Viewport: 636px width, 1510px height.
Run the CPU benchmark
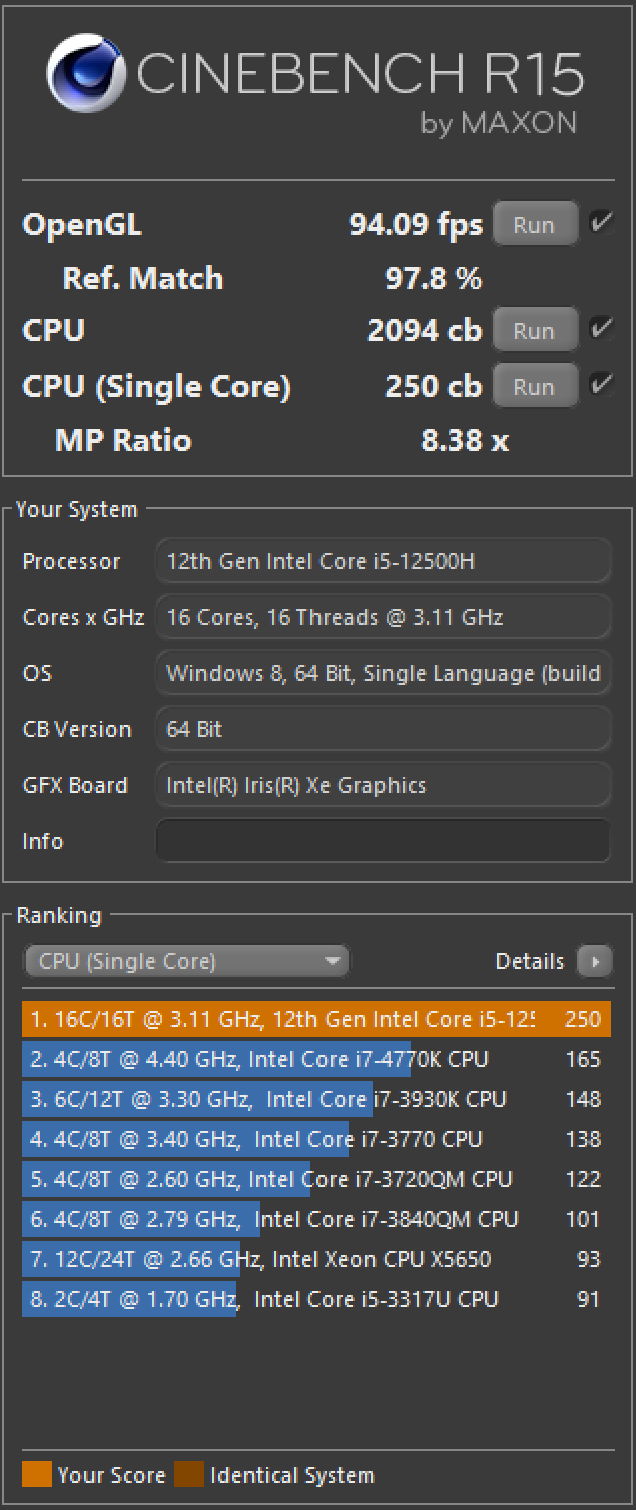tap(535, 330)
